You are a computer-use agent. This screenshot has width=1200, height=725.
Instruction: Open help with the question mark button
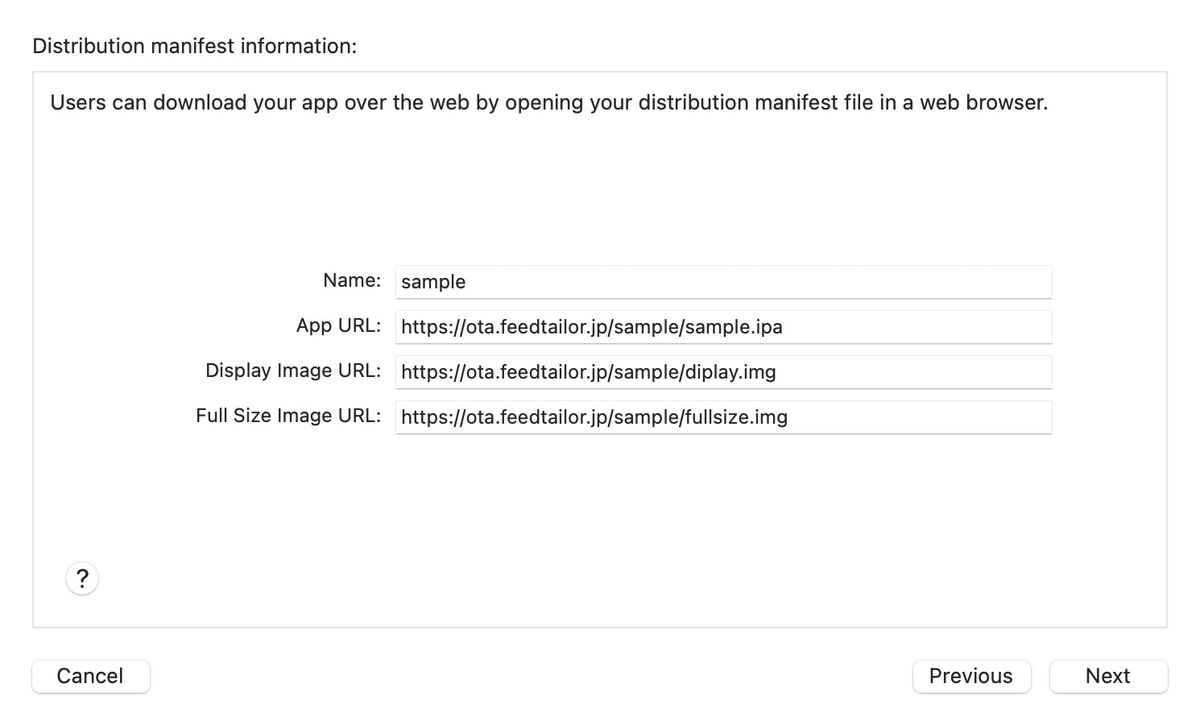pos(82,578)
